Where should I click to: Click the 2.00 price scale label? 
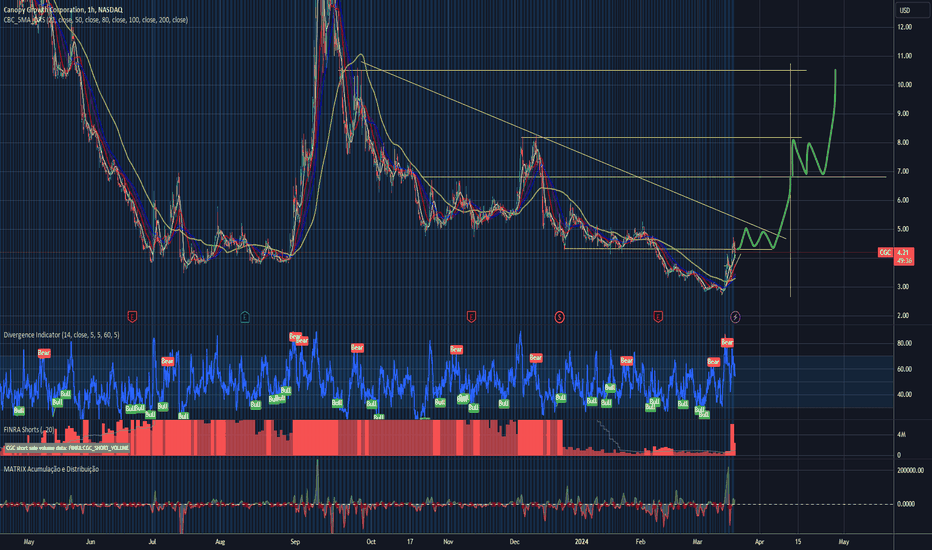[x=903, y=316]
